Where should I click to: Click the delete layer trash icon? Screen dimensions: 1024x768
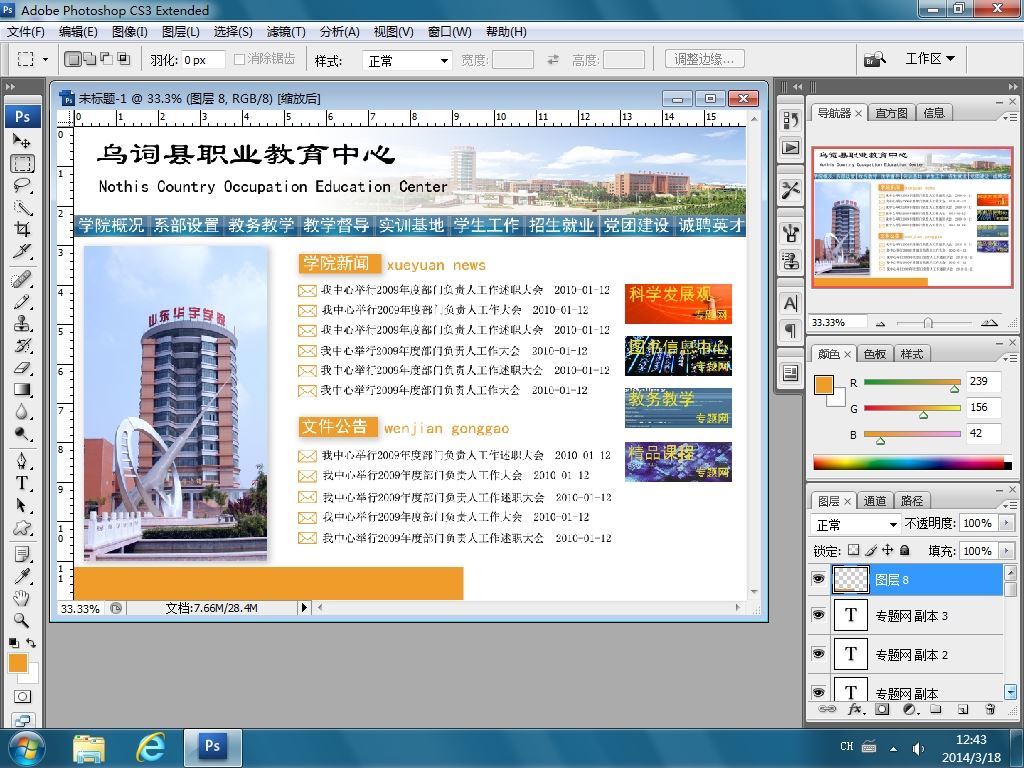(x=990, y=709)
